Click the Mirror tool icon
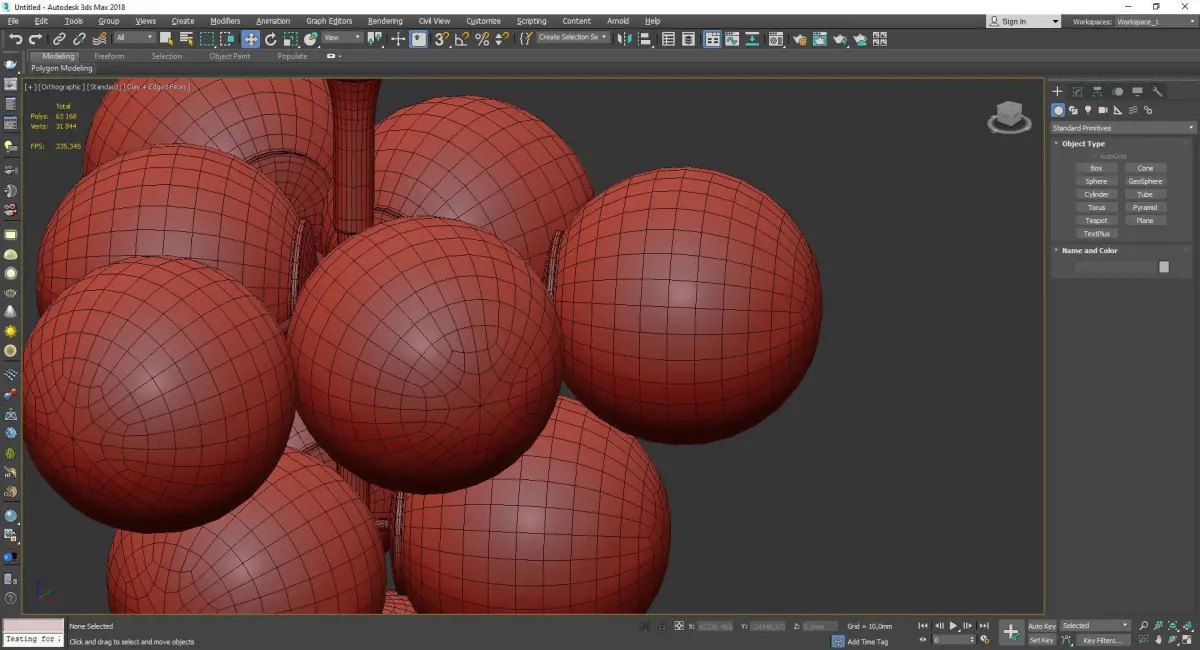 coord(623,39)
